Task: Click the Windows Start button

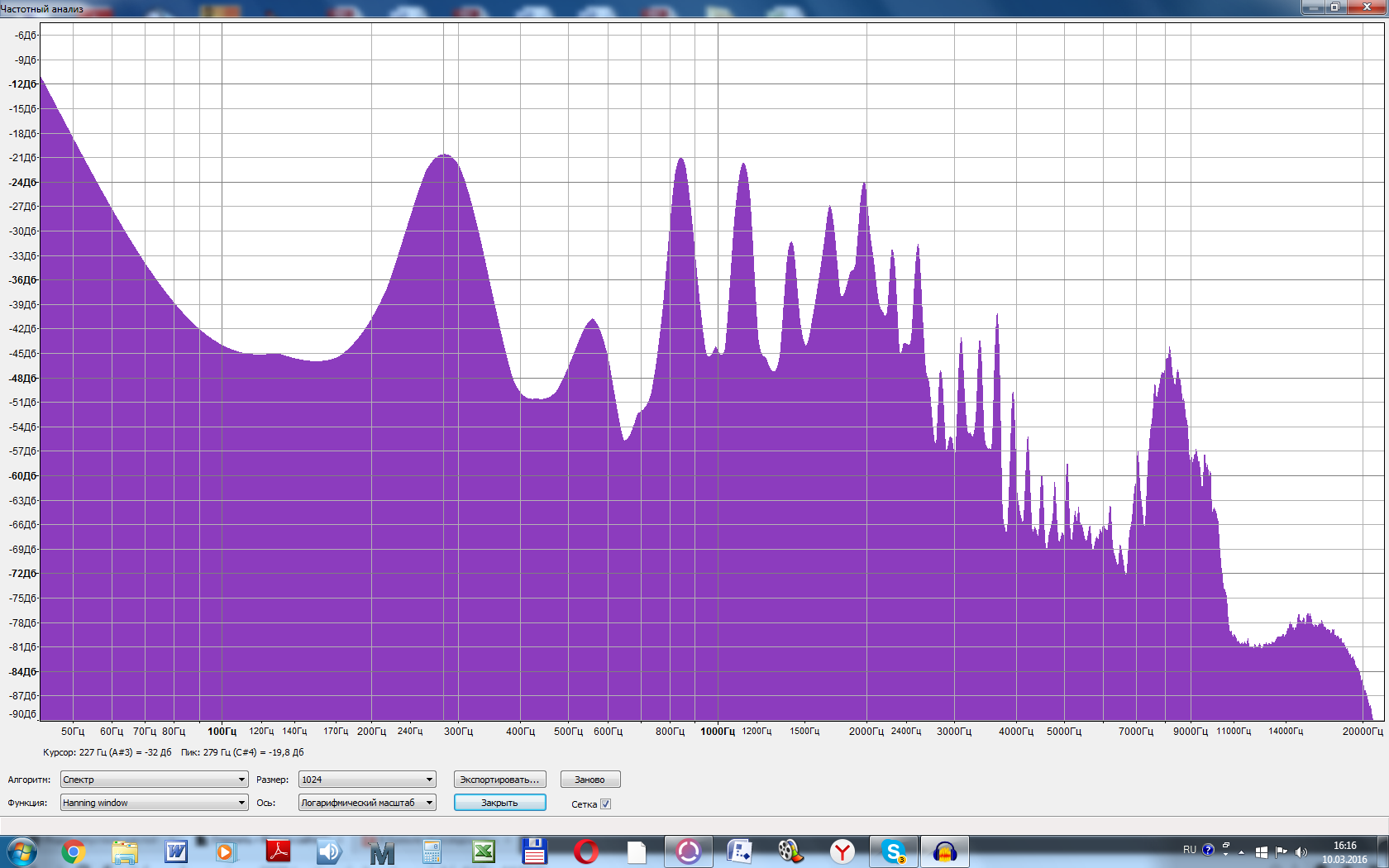Action: click(21, 851)
